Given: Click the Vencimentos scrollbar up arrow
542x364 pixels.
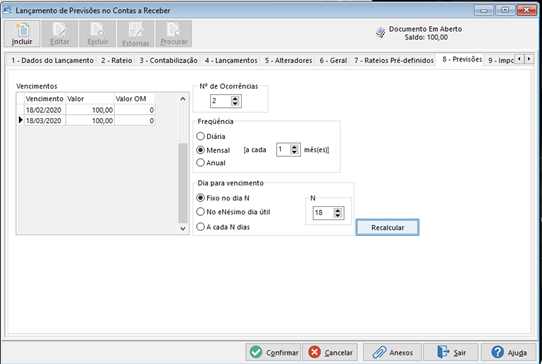Looking at the screenshot, I should tap(183, 99).
